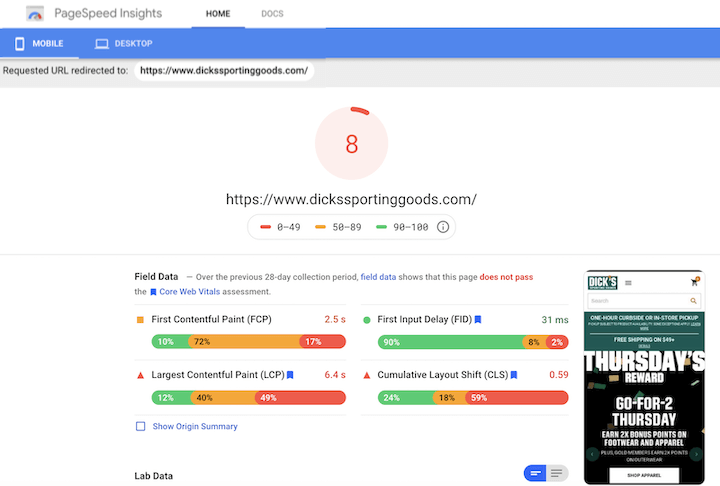Click the 'Requested URL redirected to:' label
Screen dimensions: 720x486
66,71
